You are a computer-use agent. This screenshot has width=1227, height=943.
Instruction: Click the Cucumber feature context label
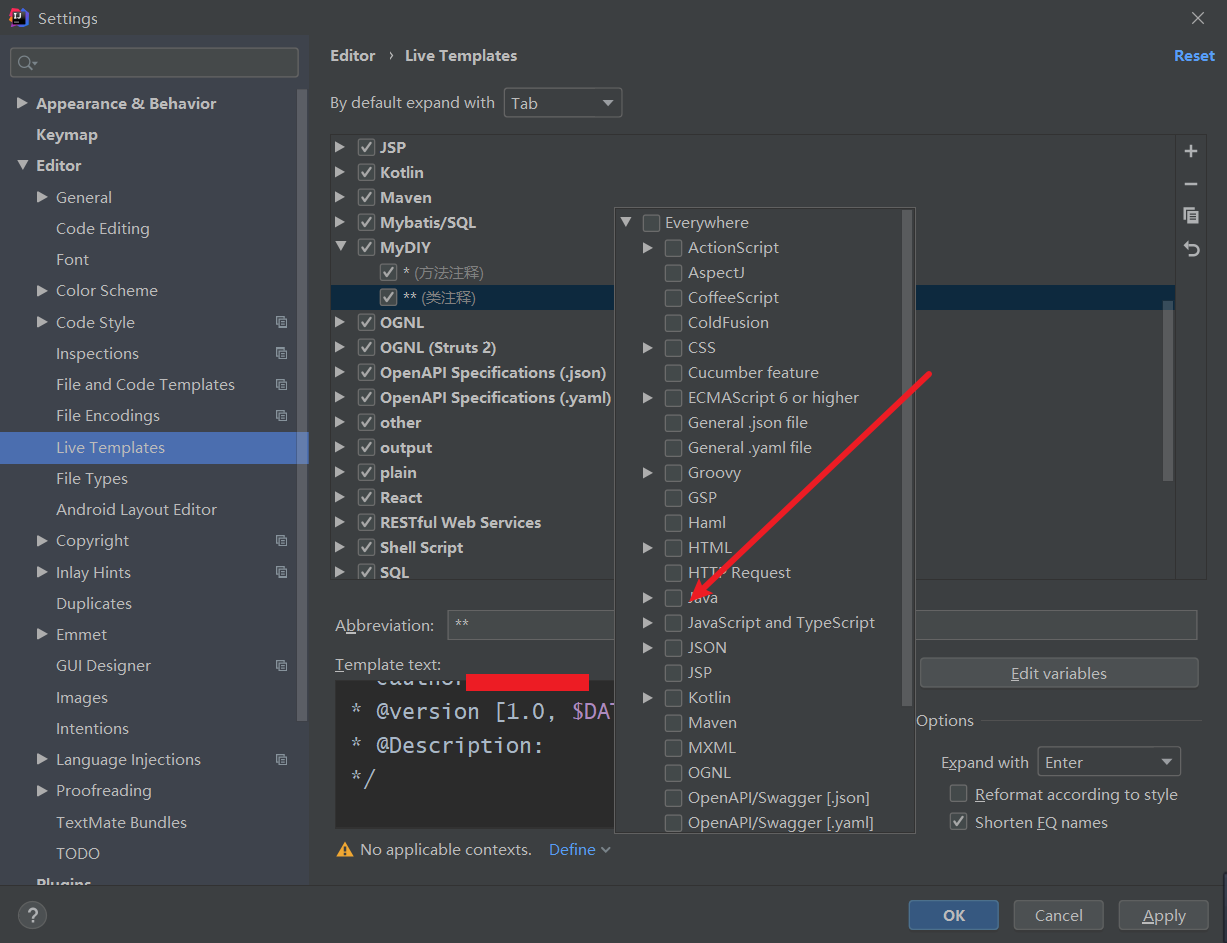(753, 373)
